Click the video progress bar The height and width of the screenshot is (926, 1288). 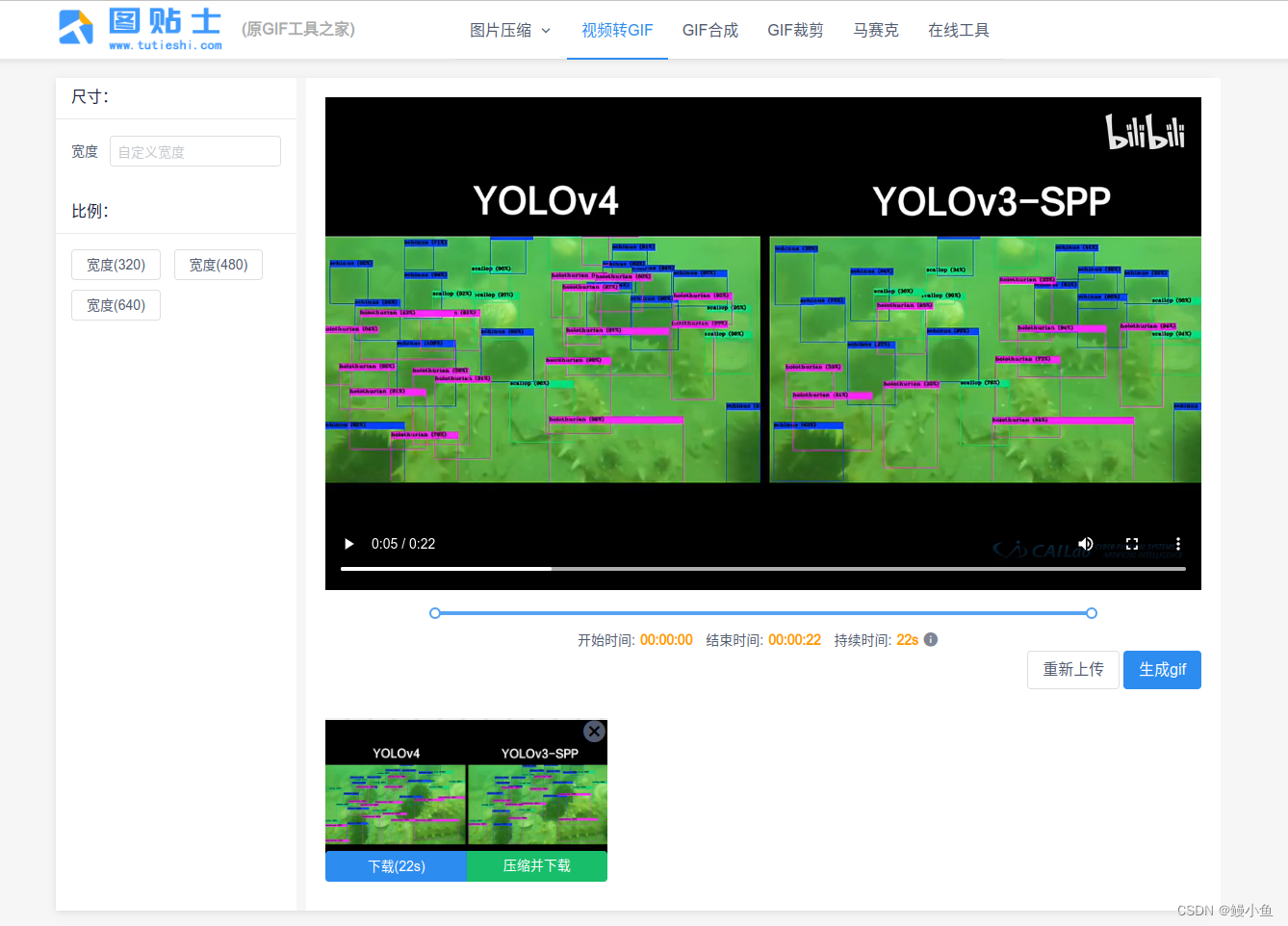pos(763,569)
